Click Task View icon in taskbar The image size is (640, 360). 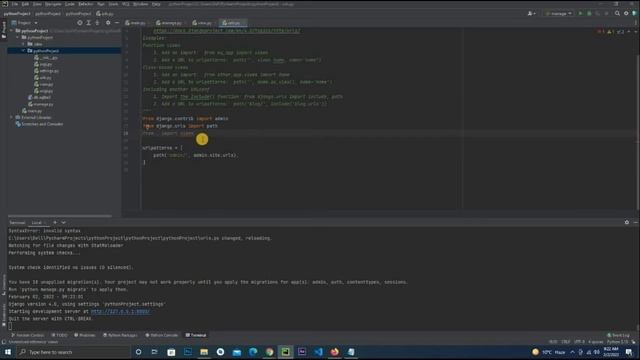click(154, 352)
